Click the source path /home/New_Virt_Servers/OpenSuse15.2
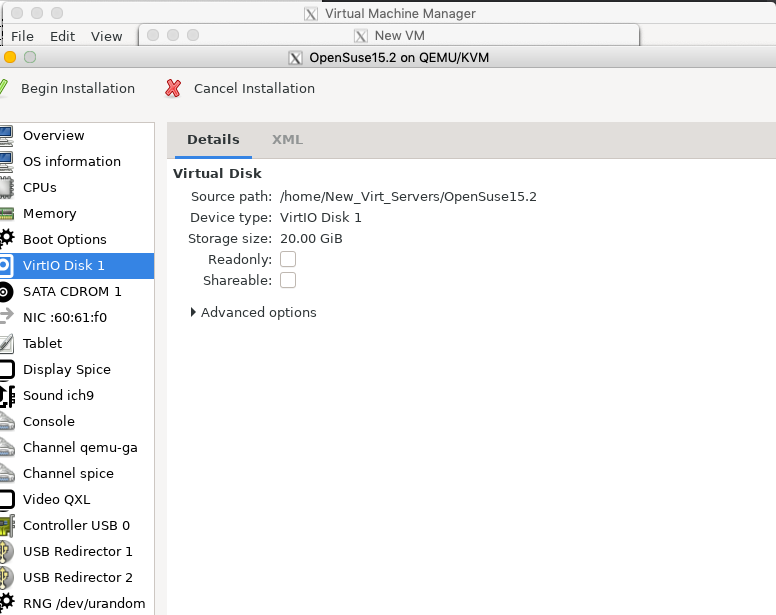776x615 pixels. [x=408, y=197]
